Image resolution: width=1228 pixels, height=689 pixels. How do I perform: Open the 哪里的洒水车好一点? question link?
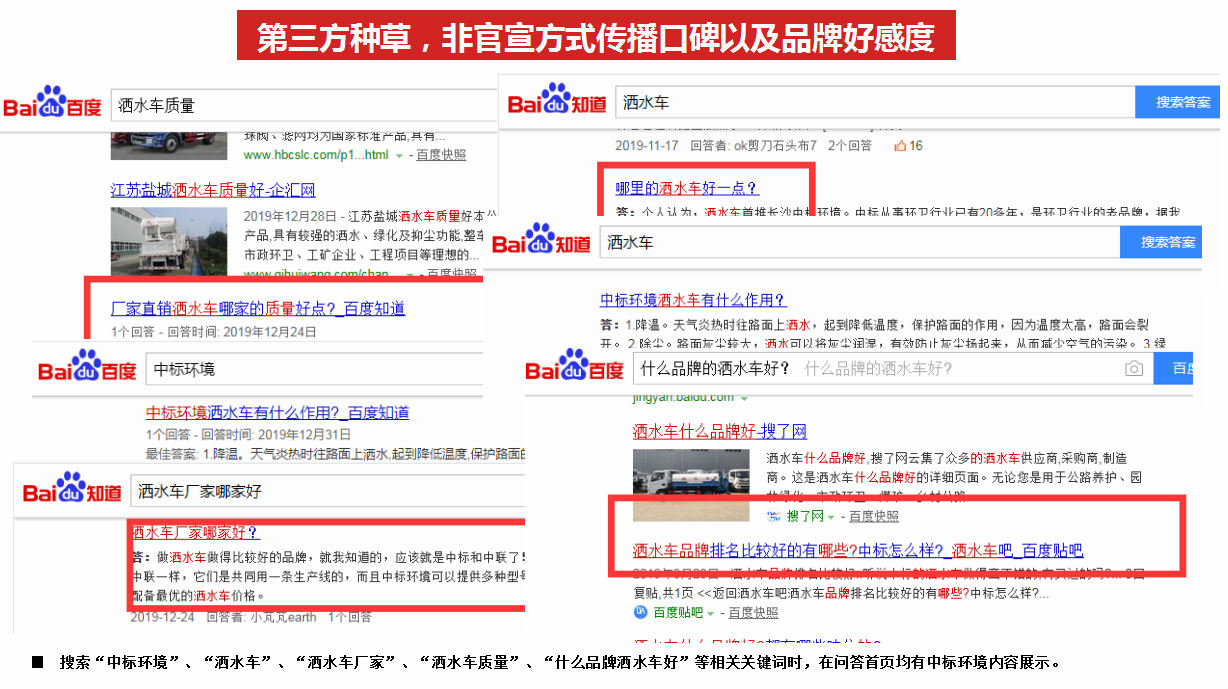click(687, 188)
